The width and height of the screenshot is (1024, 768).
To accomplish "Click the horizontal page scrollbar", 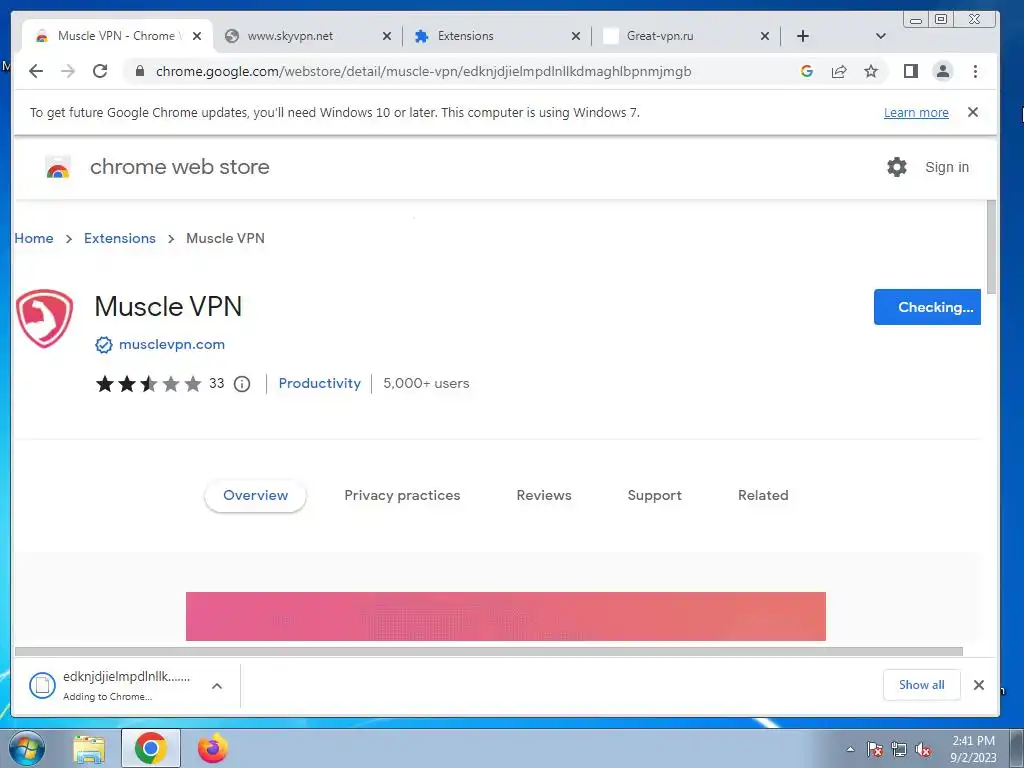I will point(488,651).
